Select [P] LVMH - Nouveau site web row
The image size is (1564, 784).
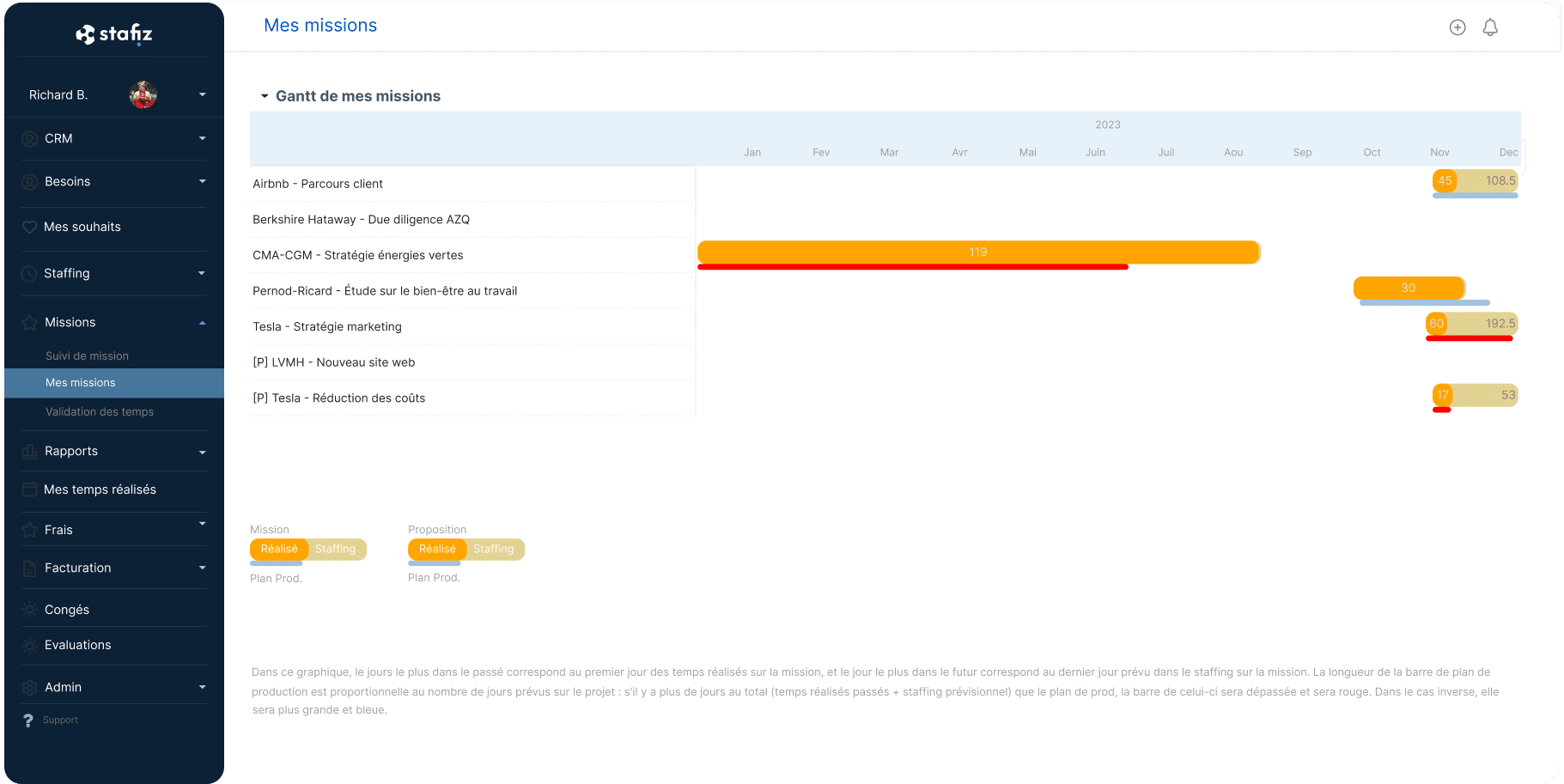(x=472, y=362)
